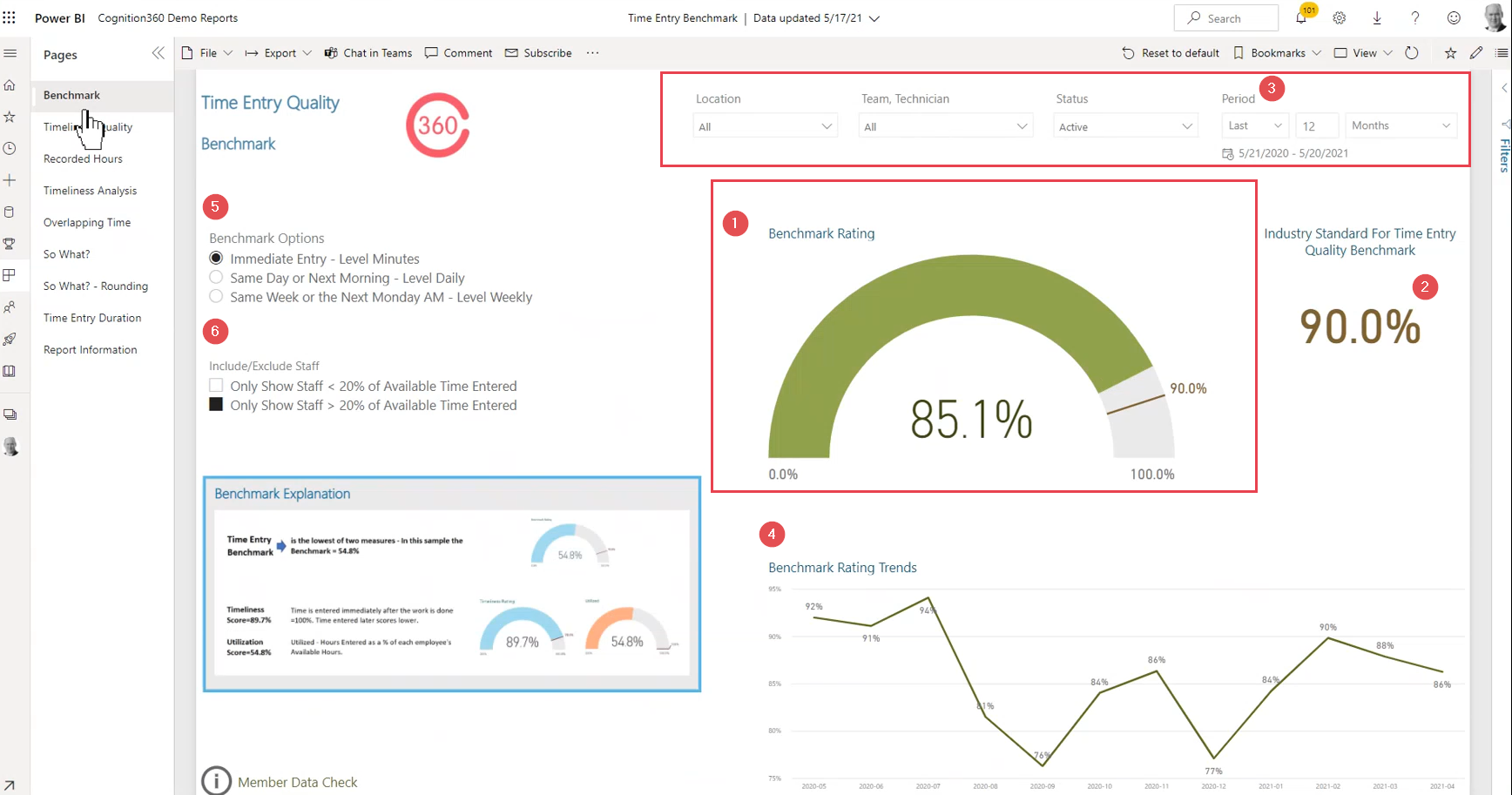1512x795 pixels.
Task: Click the period number field 12
Action: click(x=1317, y=125)
